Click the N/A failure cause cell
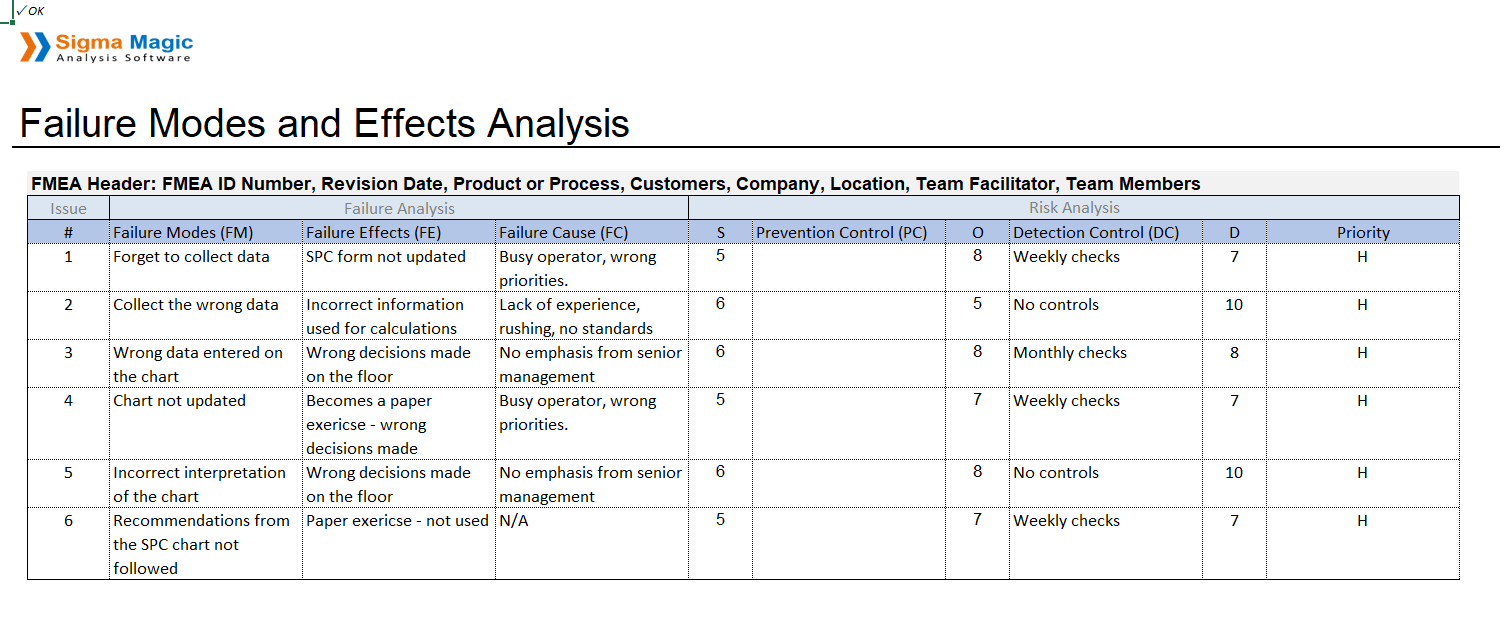 tap(592, 544)
